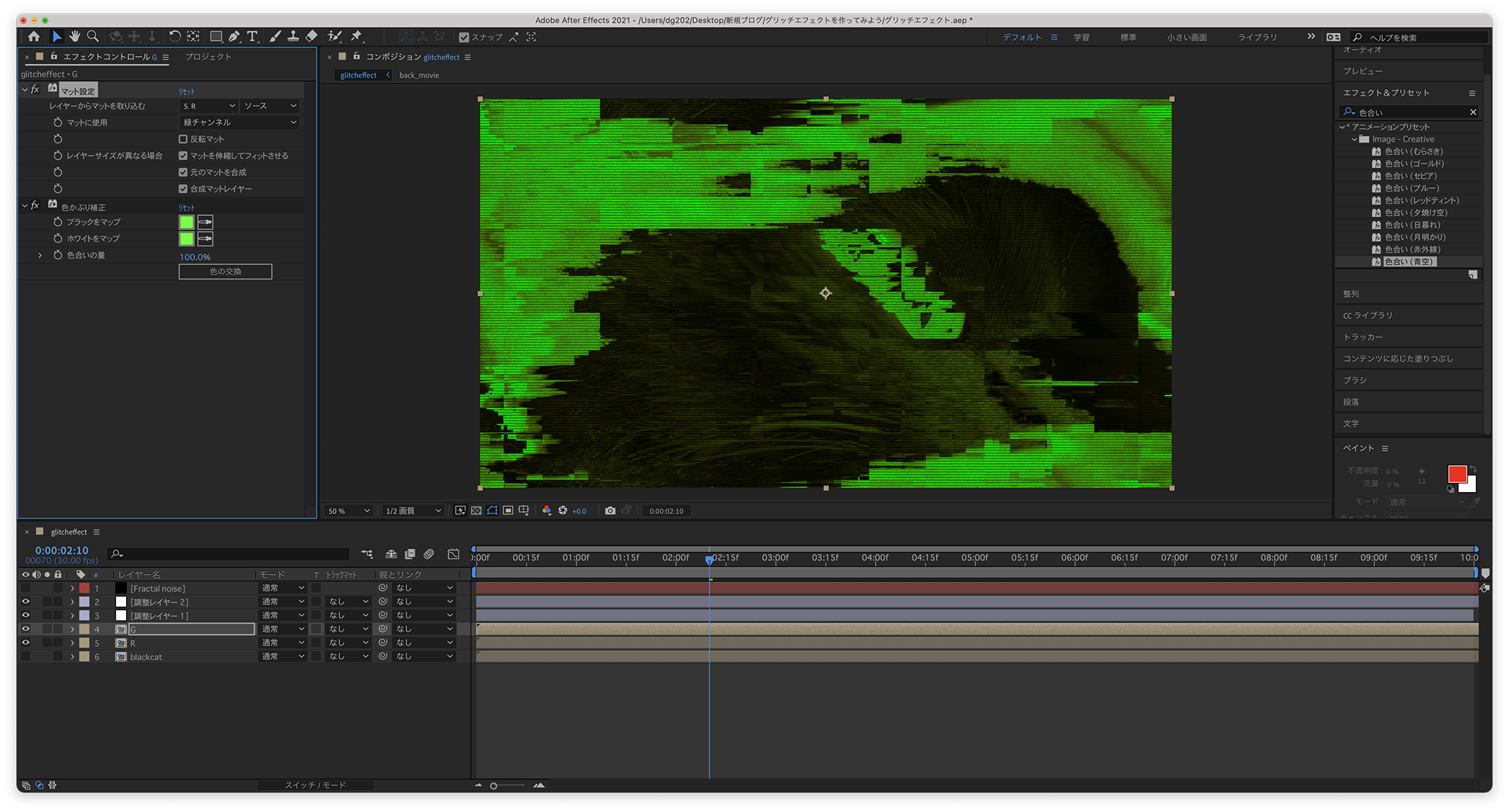This screenshot has width=1509, height=812.
Task: Open the 1/2画質 resolution dropdown
Action: coord(413,511)
